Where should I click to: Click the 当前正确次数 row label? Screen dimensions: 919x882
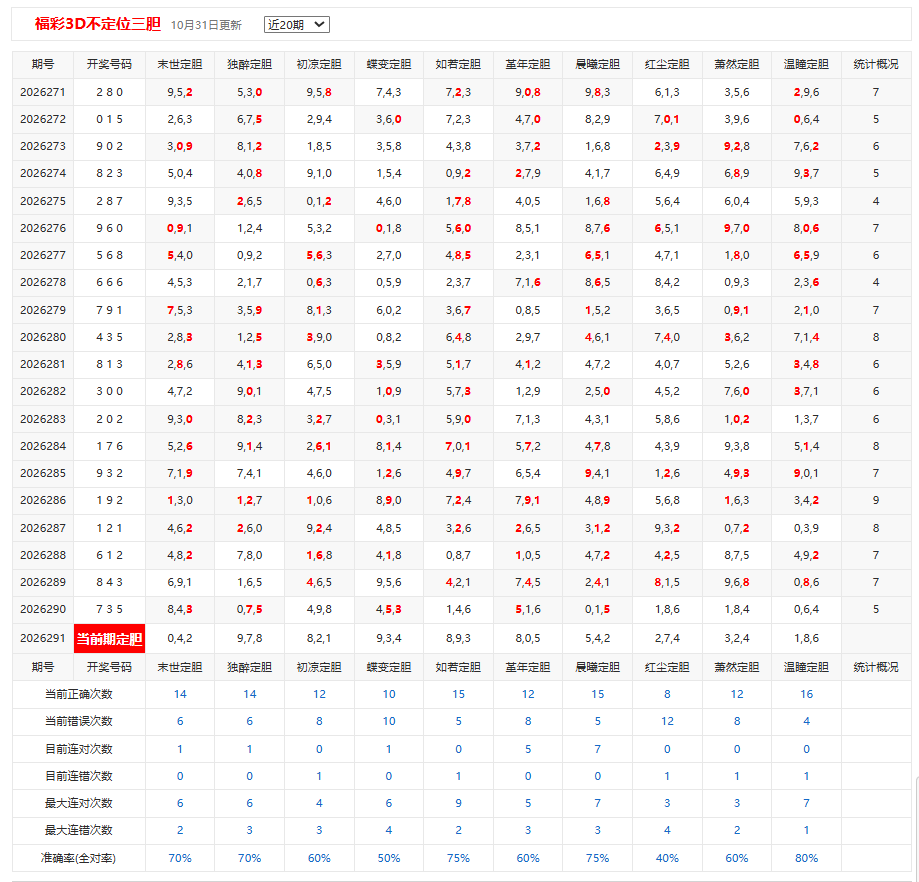point(79,694)
